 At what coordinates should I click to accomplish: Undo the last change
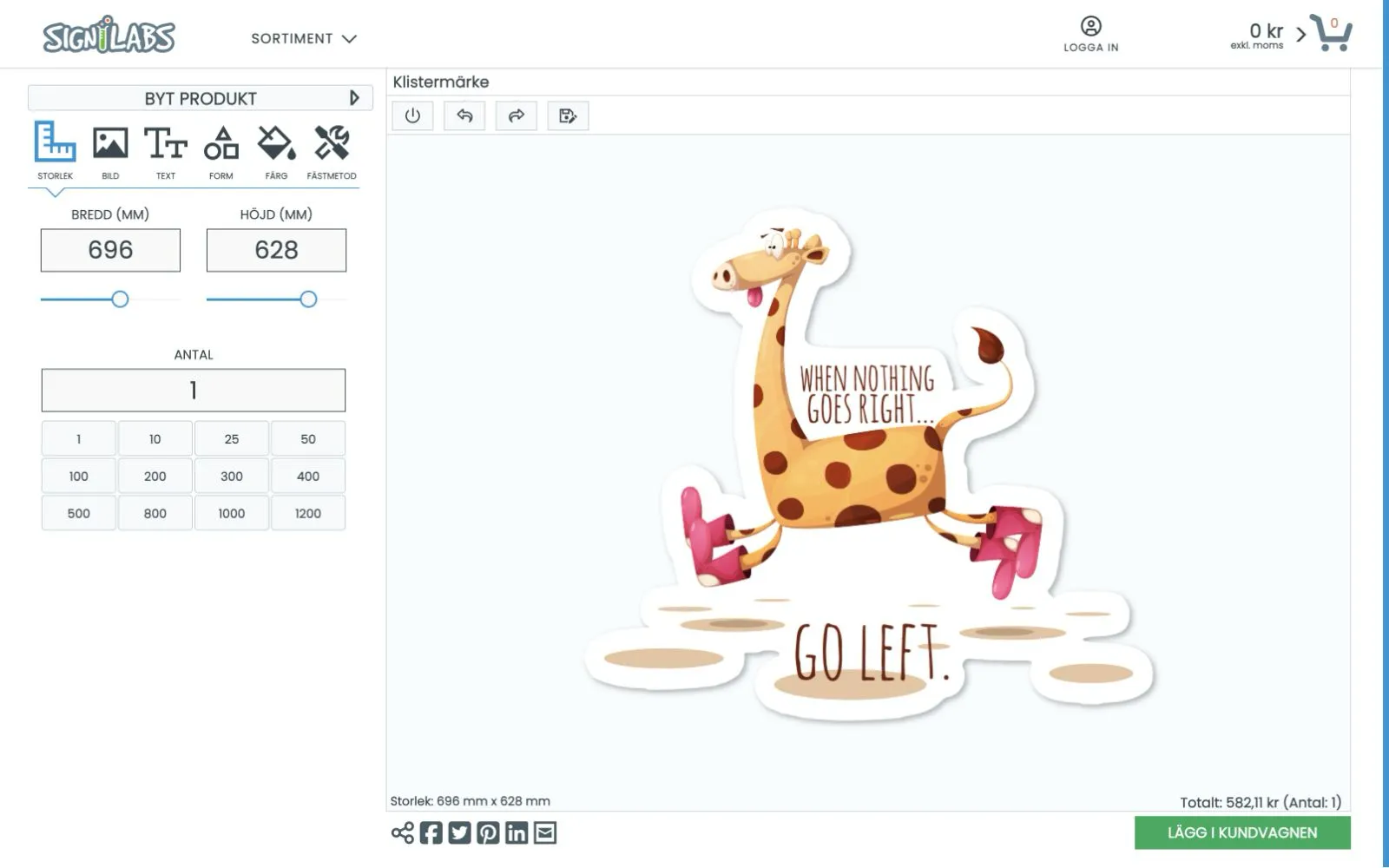464,115
